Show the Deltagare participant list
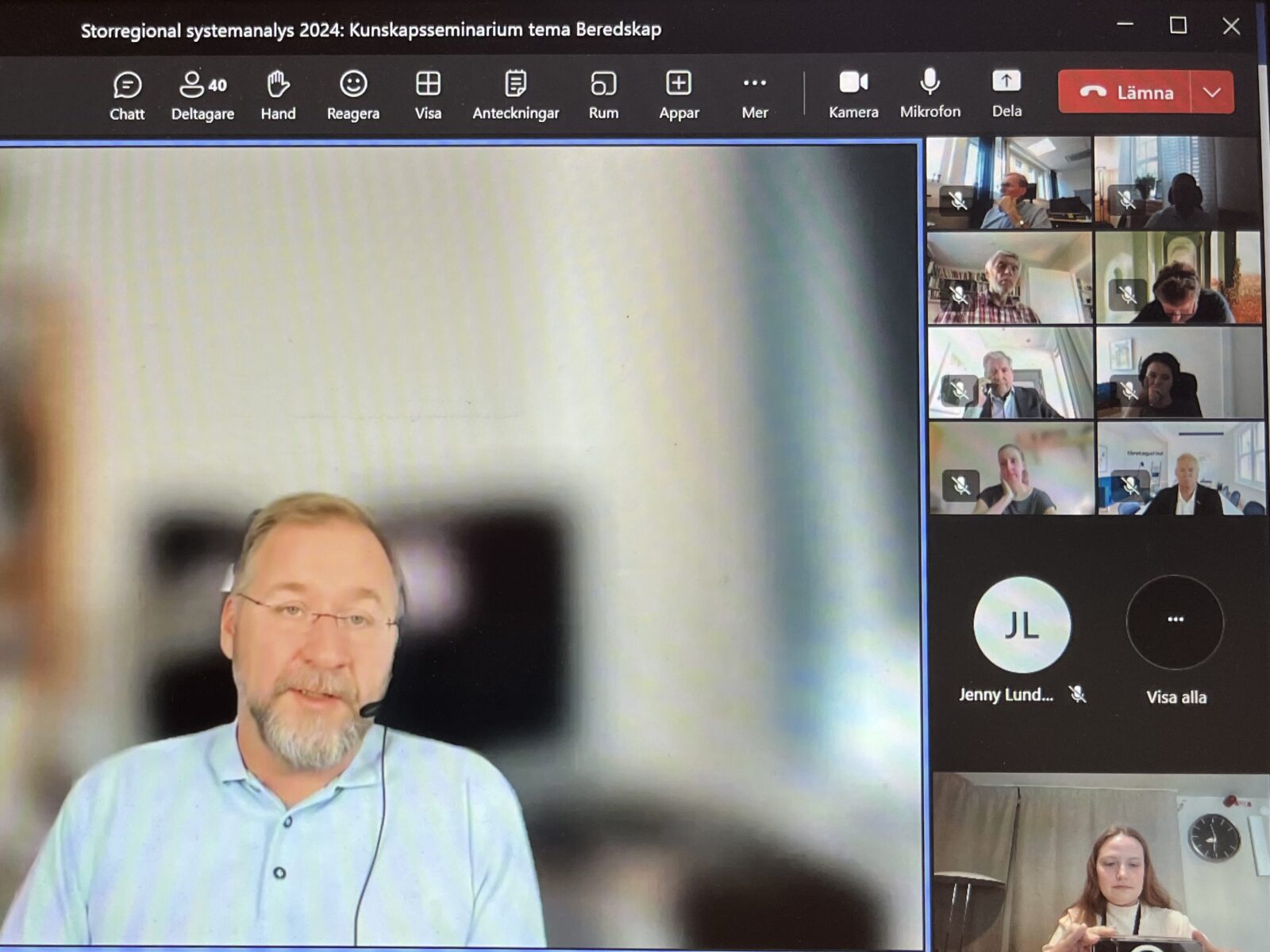1270x952 pixels. [x=202, y=95]
